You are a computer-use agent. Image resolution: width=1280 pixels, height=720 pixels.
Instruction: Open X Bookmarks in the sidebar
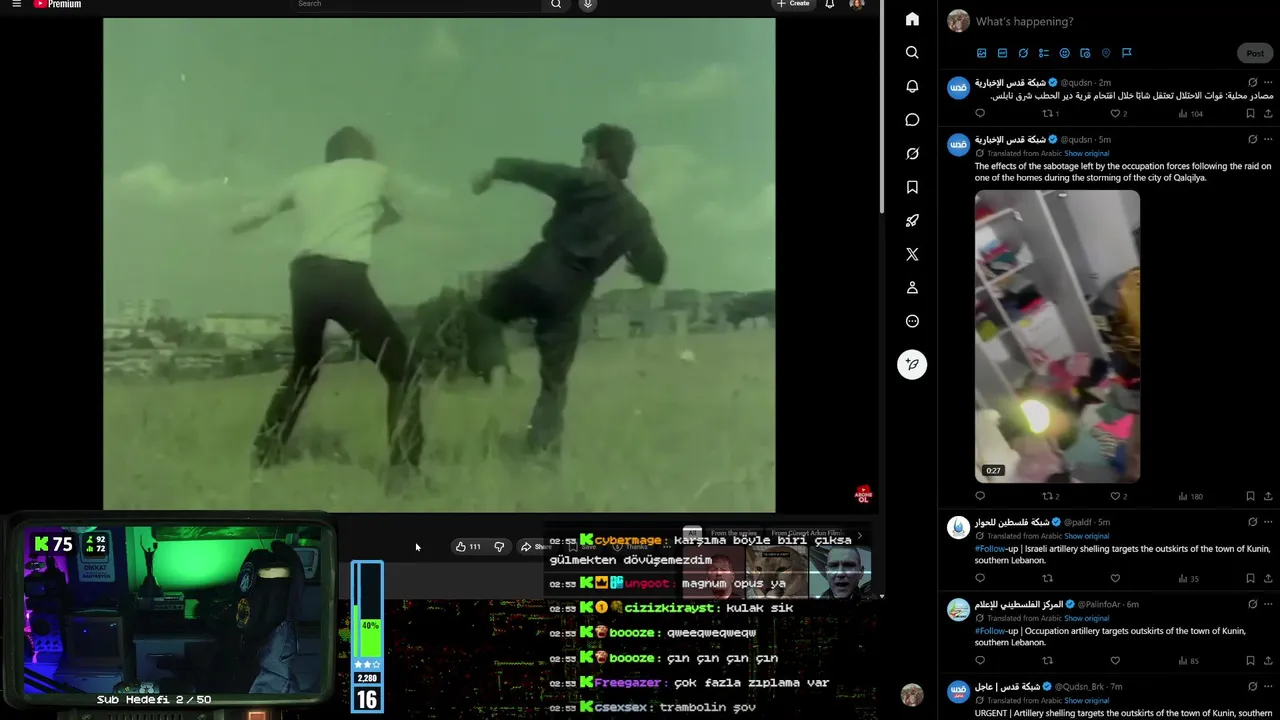[912, 187]
